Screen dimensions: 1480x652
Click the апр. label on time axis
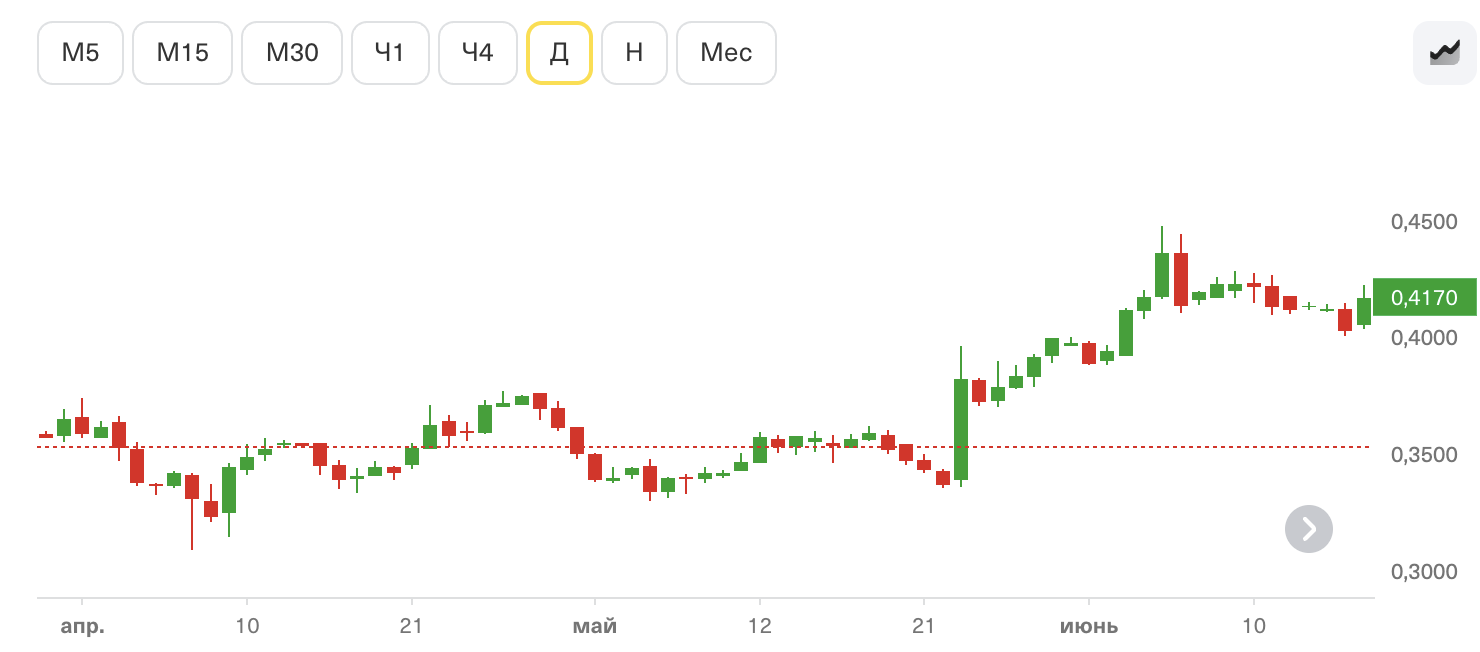(83, 627)
